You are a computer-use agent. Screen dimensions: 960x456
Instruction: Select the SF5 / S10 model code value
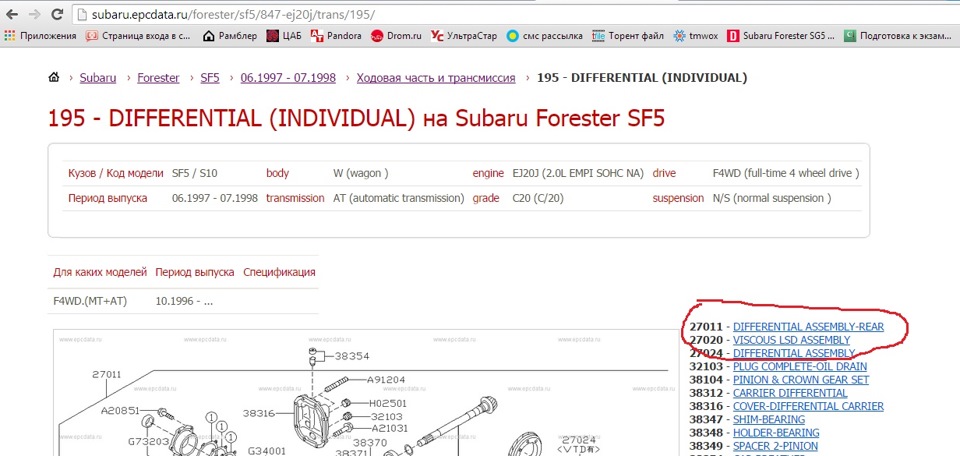[195, 173]
